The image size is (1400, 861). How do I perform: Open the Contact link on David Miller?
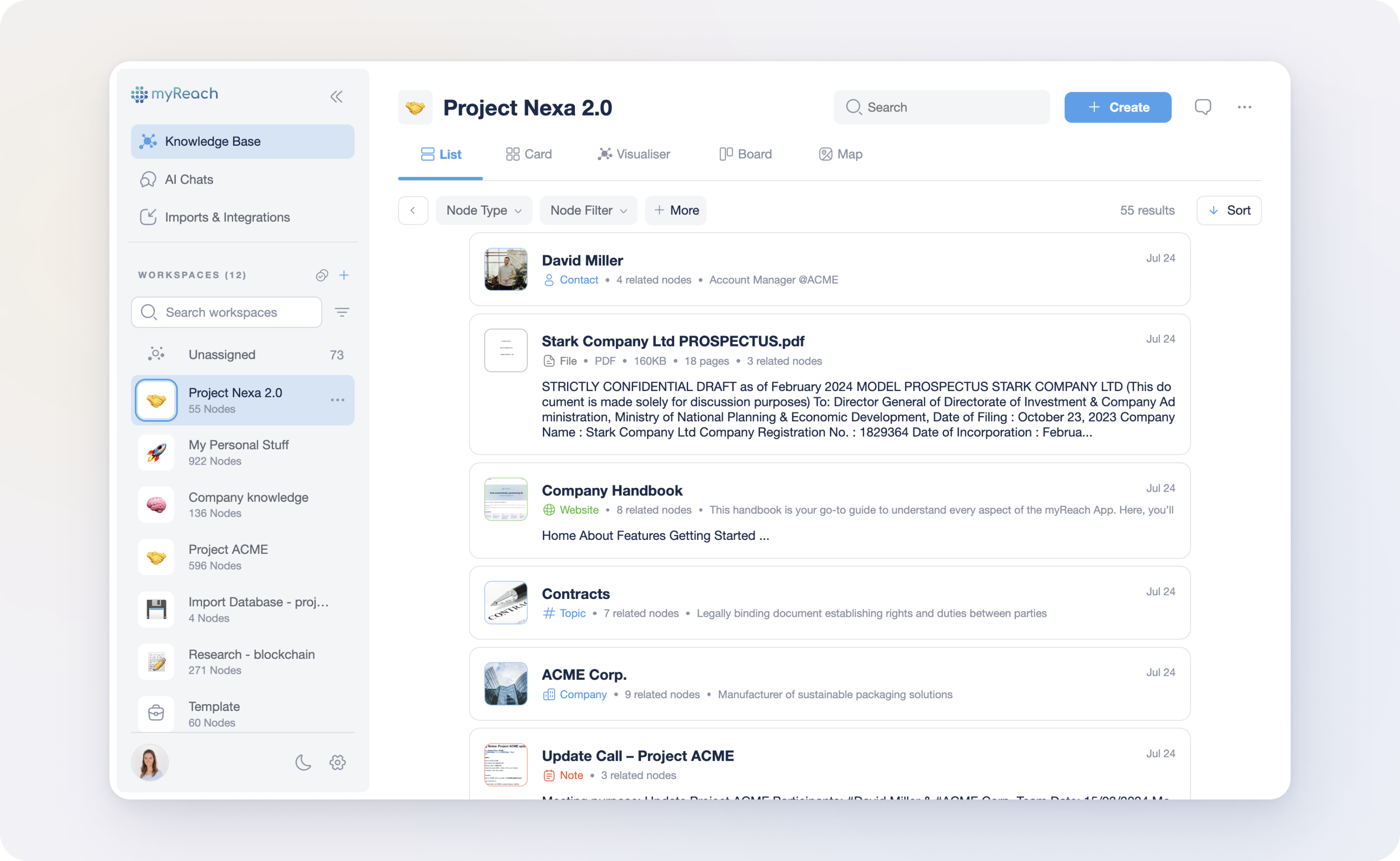(579, 280)
